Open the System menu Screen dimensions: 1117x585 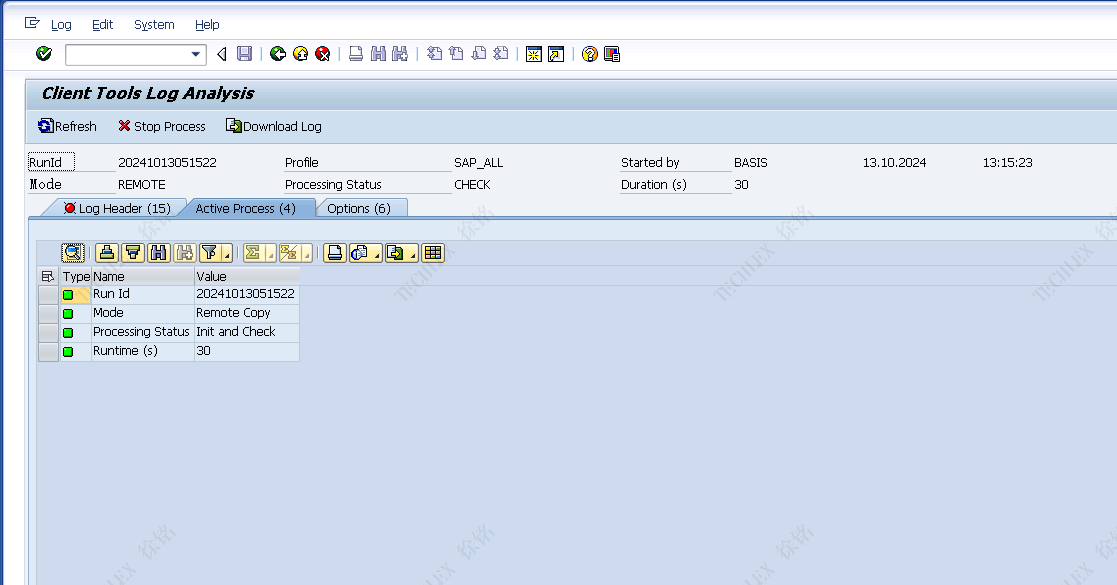(x=154, y=24)
